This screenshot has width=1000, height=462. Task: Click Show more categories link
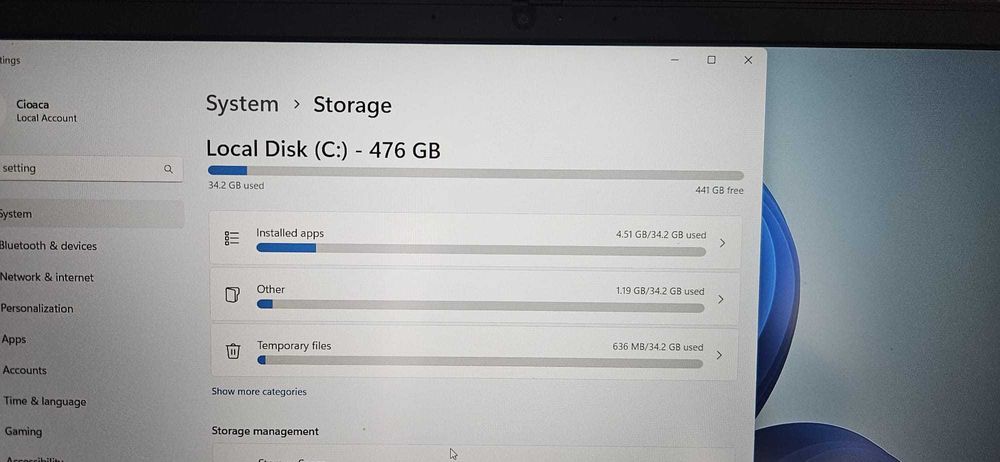259,392
